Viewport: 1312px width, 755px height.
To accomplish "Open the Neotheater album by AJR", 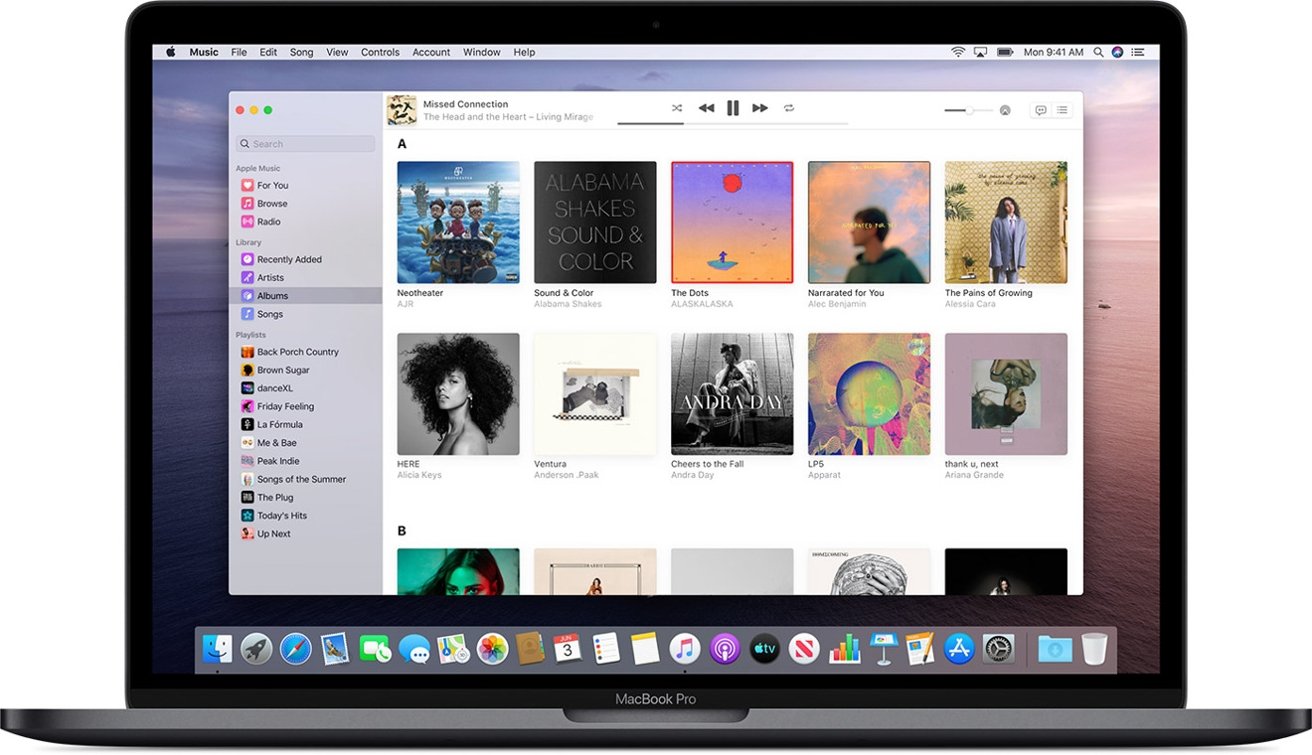I will point(458,222).
